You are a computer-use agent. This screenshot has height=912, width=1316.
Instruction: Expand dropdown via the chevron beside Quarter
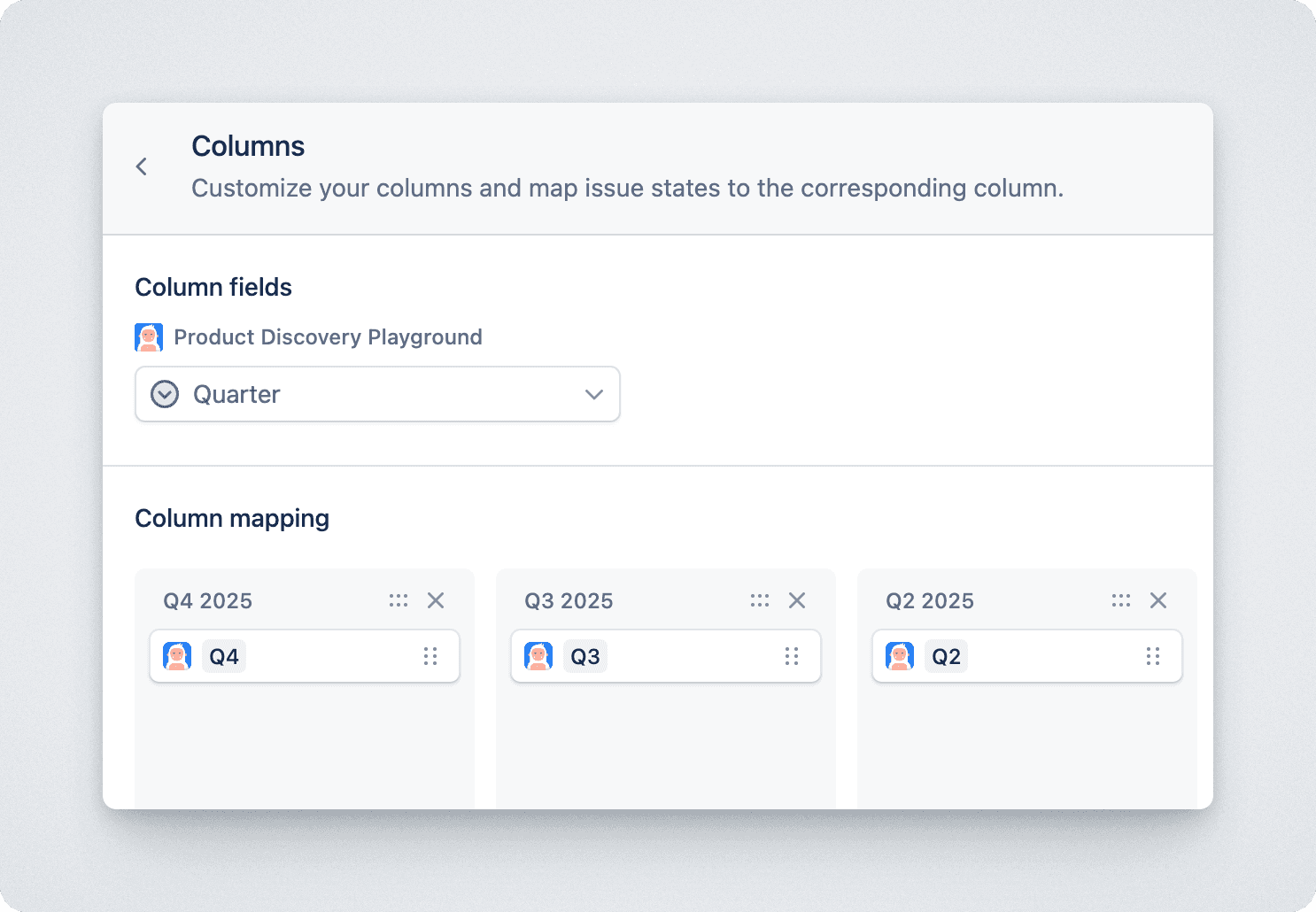pyautogui.click(x=594, y=394)
